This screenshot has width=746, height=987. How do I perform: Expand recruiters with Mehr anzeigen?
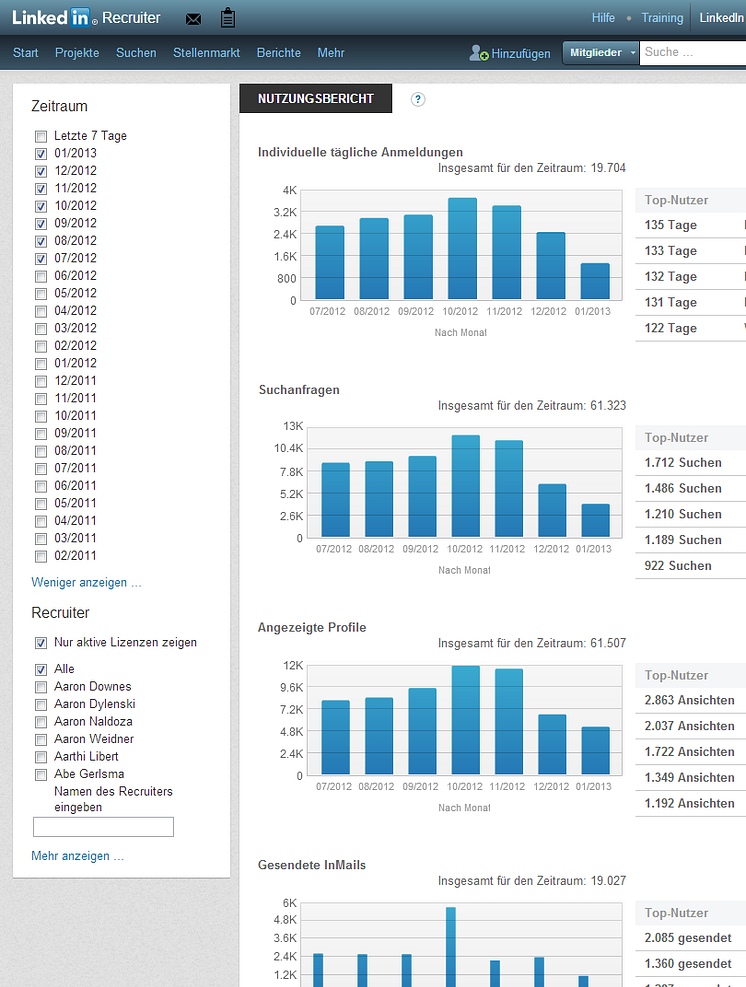pyautogui.click(x=77, y=856)
